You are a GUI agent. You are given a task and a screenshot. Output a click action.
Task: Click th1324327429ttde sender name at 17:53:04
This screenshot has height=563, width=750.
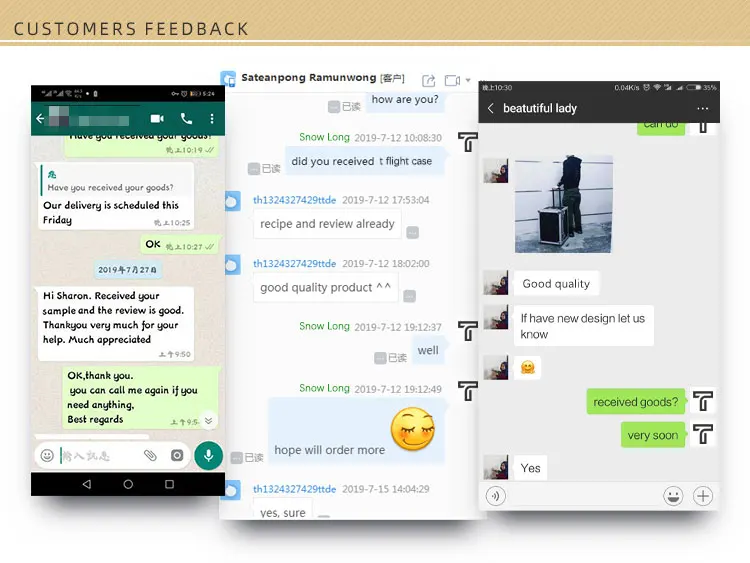pyautogui.click(x=295, y=200)
